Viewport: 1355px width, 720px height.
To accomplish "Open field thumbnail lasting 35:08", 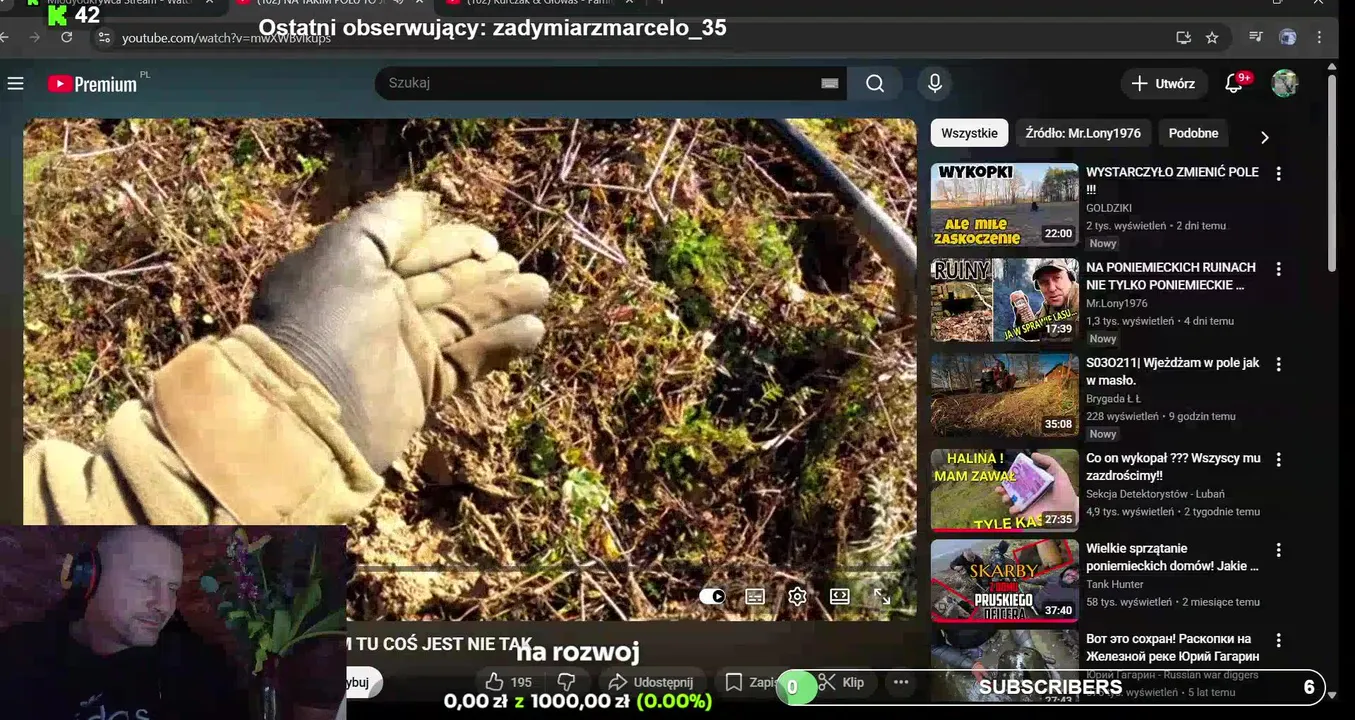I will tap(1004, 395).
